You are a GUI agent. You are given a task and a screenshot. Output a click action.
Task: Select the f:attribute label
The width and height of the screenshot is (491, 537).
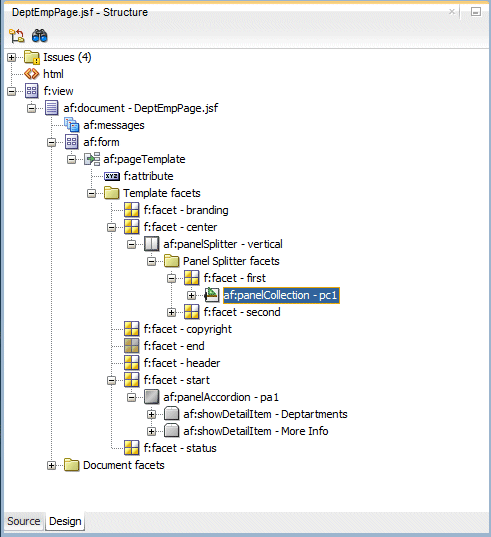[x=148, y=176]
